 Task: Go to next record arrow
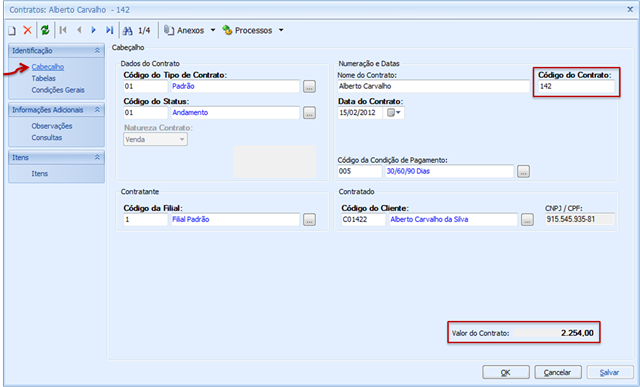point(93,30)
